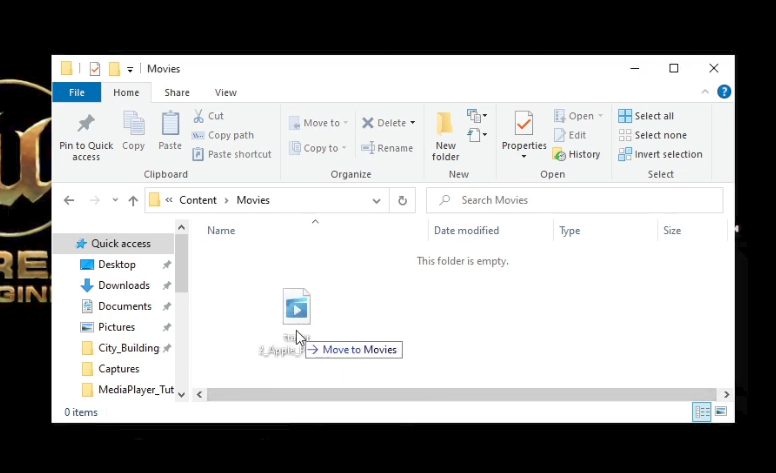Viewport: 776px width, 473px height.
Task: Click the horizontal scrollbar track
Action: pyautogui.click(x=461, y=394)
